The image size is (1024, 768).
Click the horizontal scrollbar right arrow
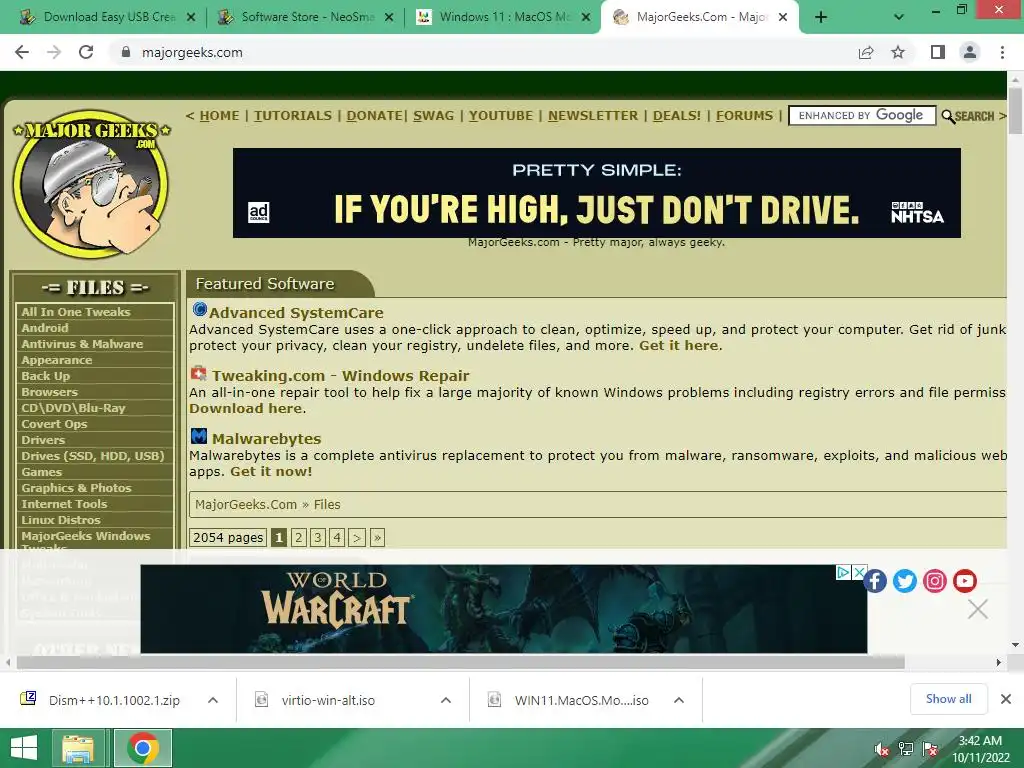click(999, 662)
